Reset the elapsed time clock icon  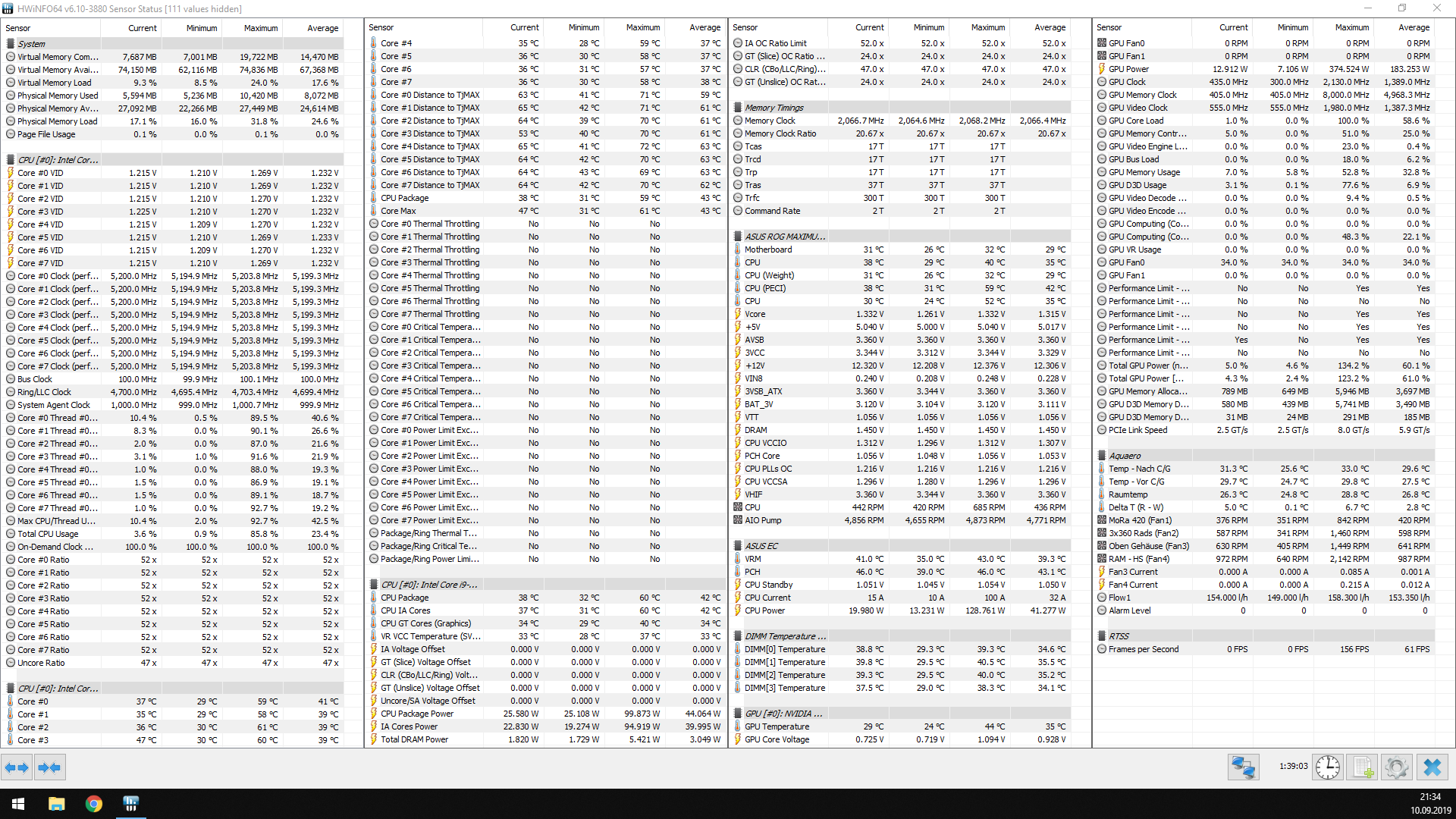tap(1327, 767)
